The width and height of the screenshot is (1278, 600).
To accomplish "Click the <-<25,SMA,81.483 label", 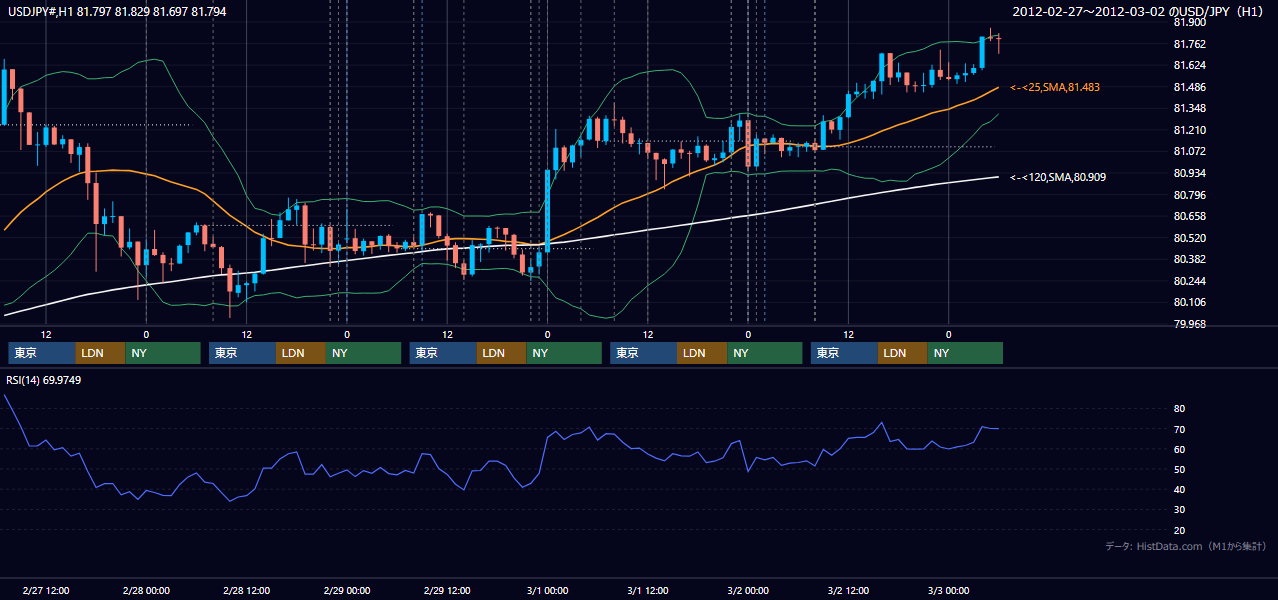I will 1055,87.
